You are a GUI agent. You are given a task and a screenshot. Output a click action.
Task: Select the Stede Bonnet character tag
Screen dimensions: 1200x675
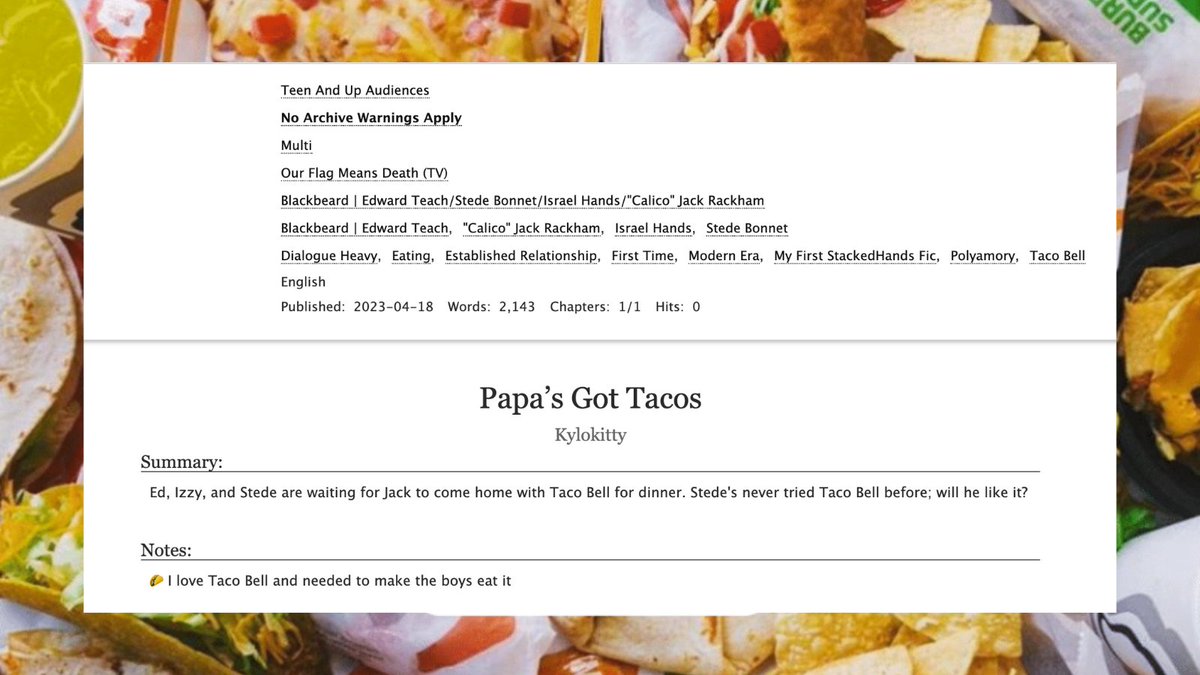click(747, 228)
